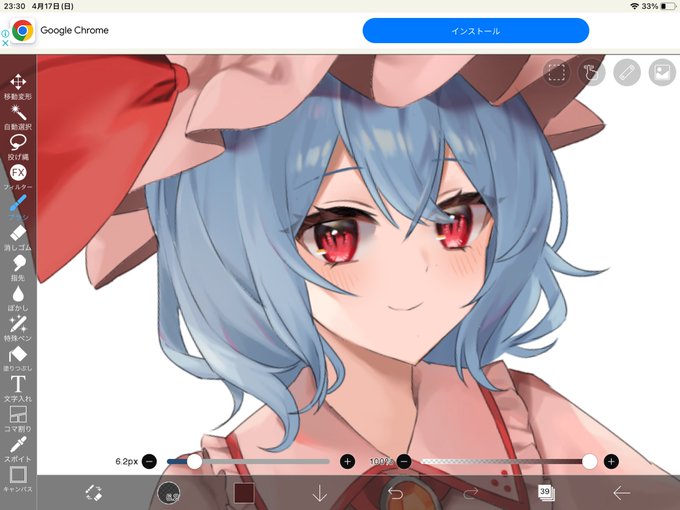
Task: Open the Canvas tool (キャンバス)
Action: coord(18,479)
